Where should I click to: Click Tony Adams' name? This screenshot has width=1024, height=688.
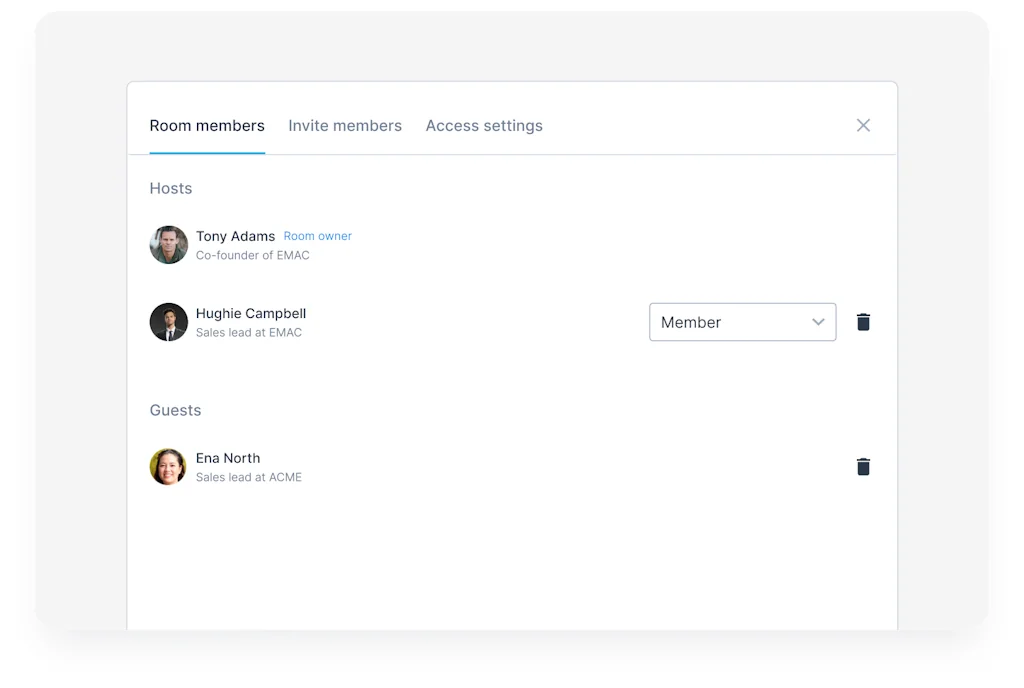pyautogui.click(x=235, y=236)
